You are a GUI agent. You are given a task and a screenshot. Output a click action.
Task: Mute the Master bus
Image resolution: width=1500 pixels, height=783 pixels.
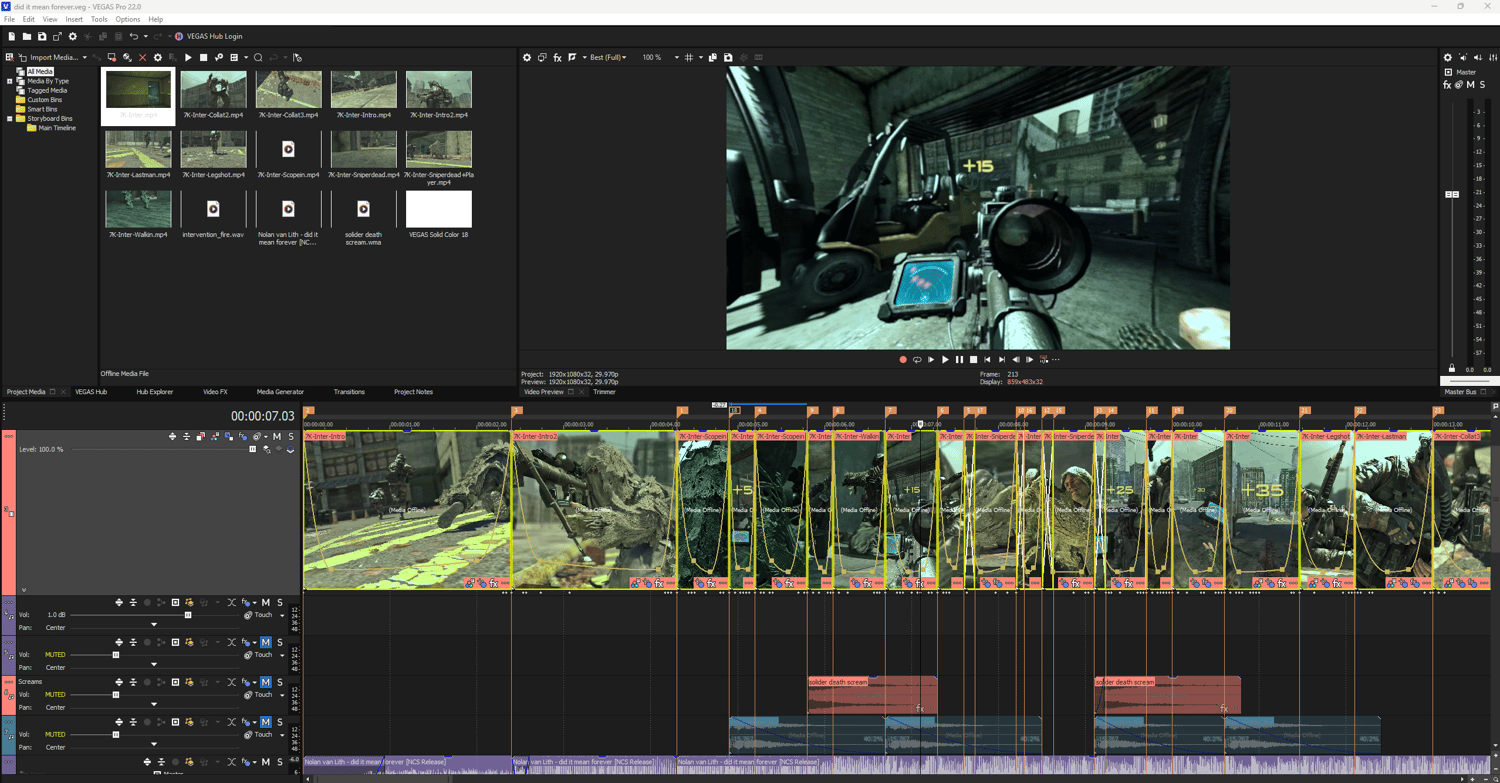point(1470,85)
